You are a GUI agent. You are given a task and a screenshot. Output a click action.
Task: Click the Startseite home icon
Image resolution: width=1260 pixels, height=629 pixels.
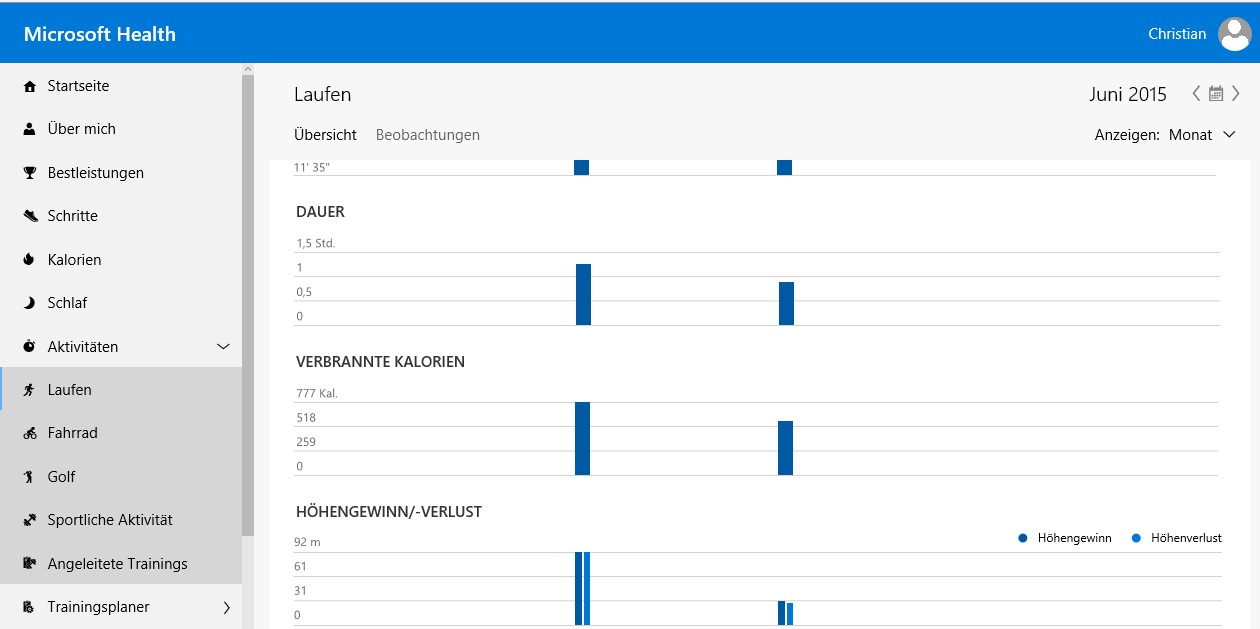point(29,87)
